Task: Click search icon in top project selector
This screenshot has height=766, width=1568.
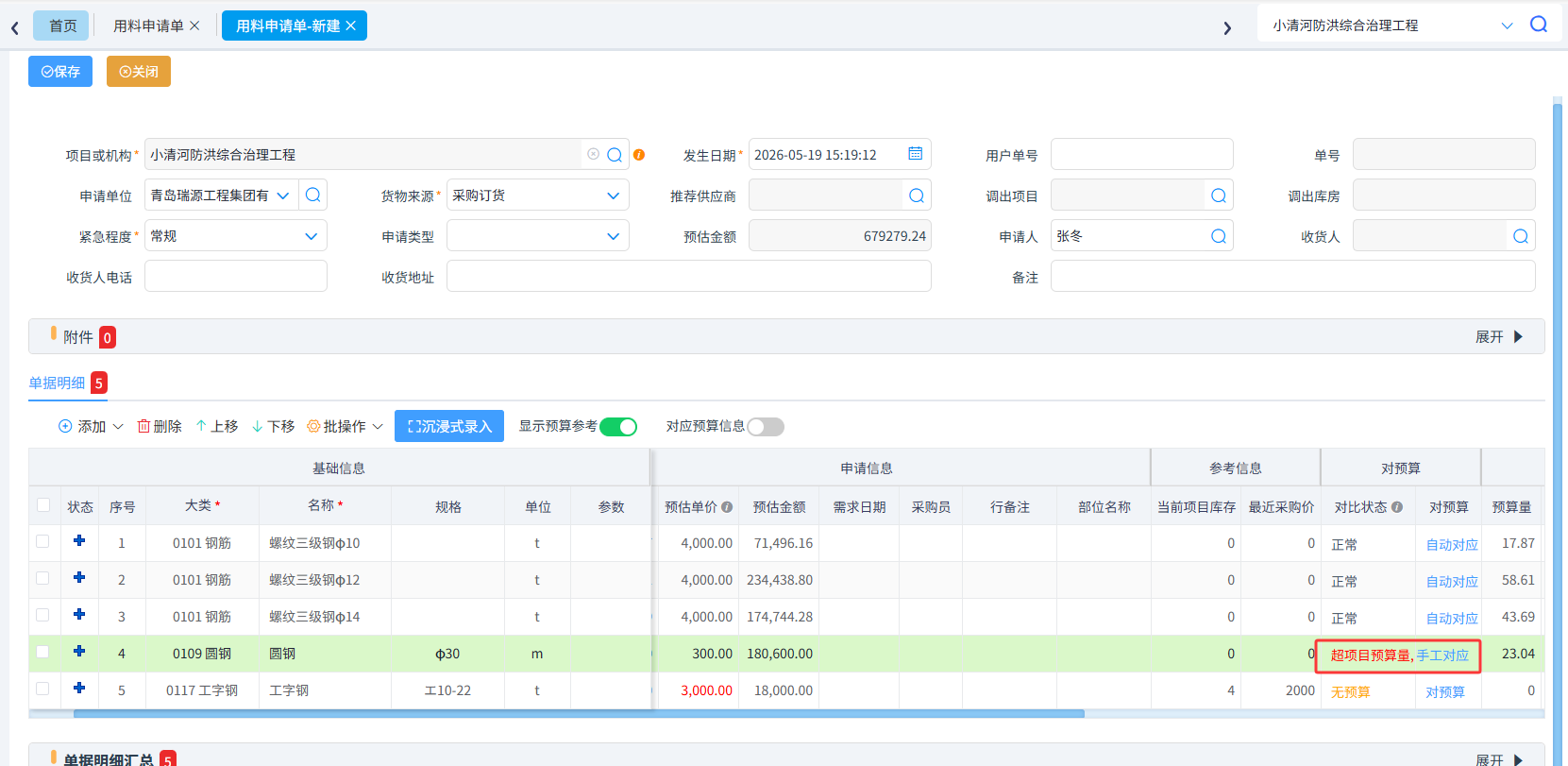Action: 1539,25
